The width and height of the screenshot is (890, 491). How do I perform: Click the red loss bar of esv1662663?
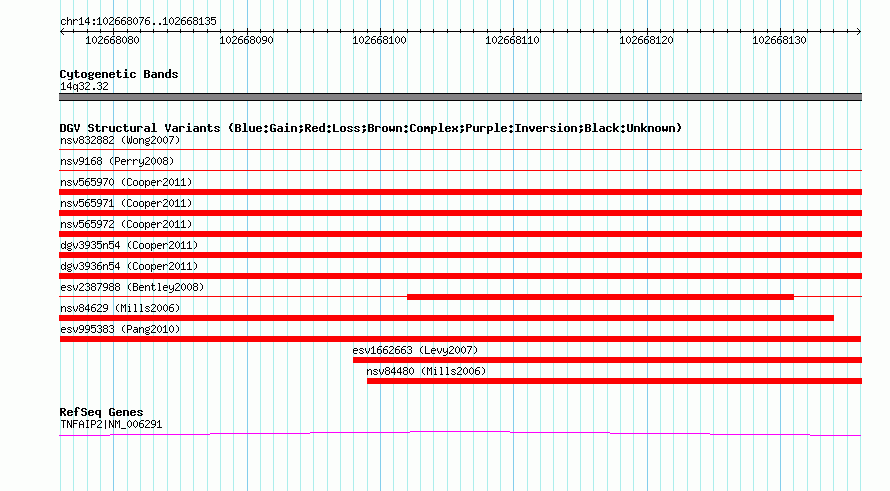607,360
